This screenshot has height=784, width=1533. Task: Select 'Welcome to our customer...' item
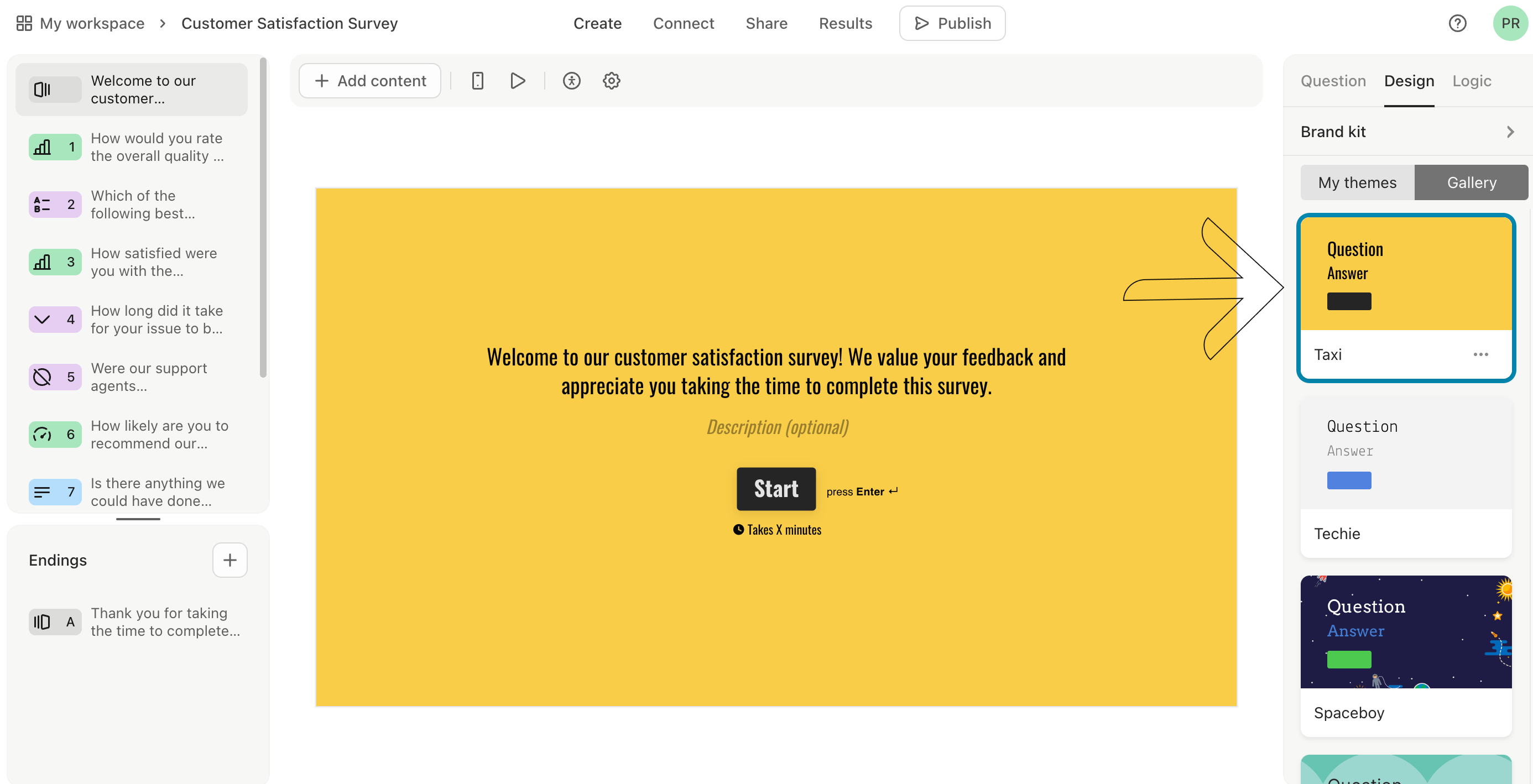(x=131, y=89)
